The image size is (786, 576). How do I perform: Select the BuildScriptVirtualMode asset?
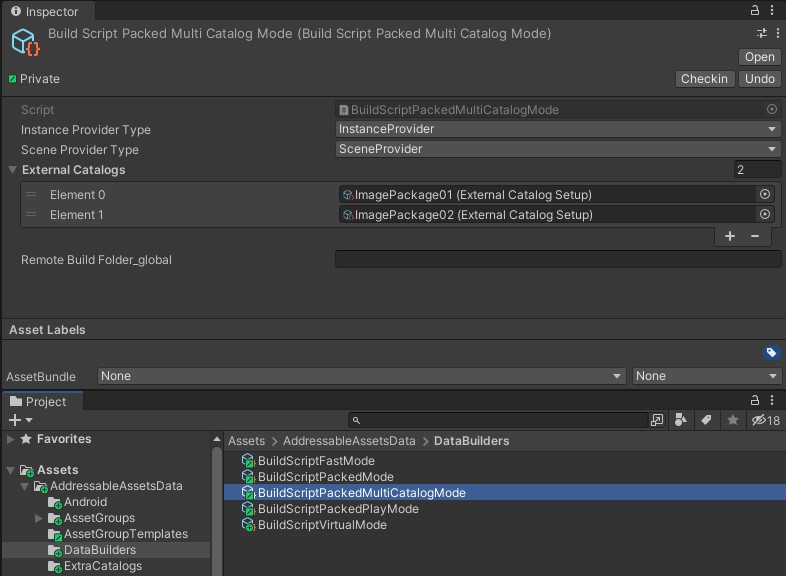[322, 525]
